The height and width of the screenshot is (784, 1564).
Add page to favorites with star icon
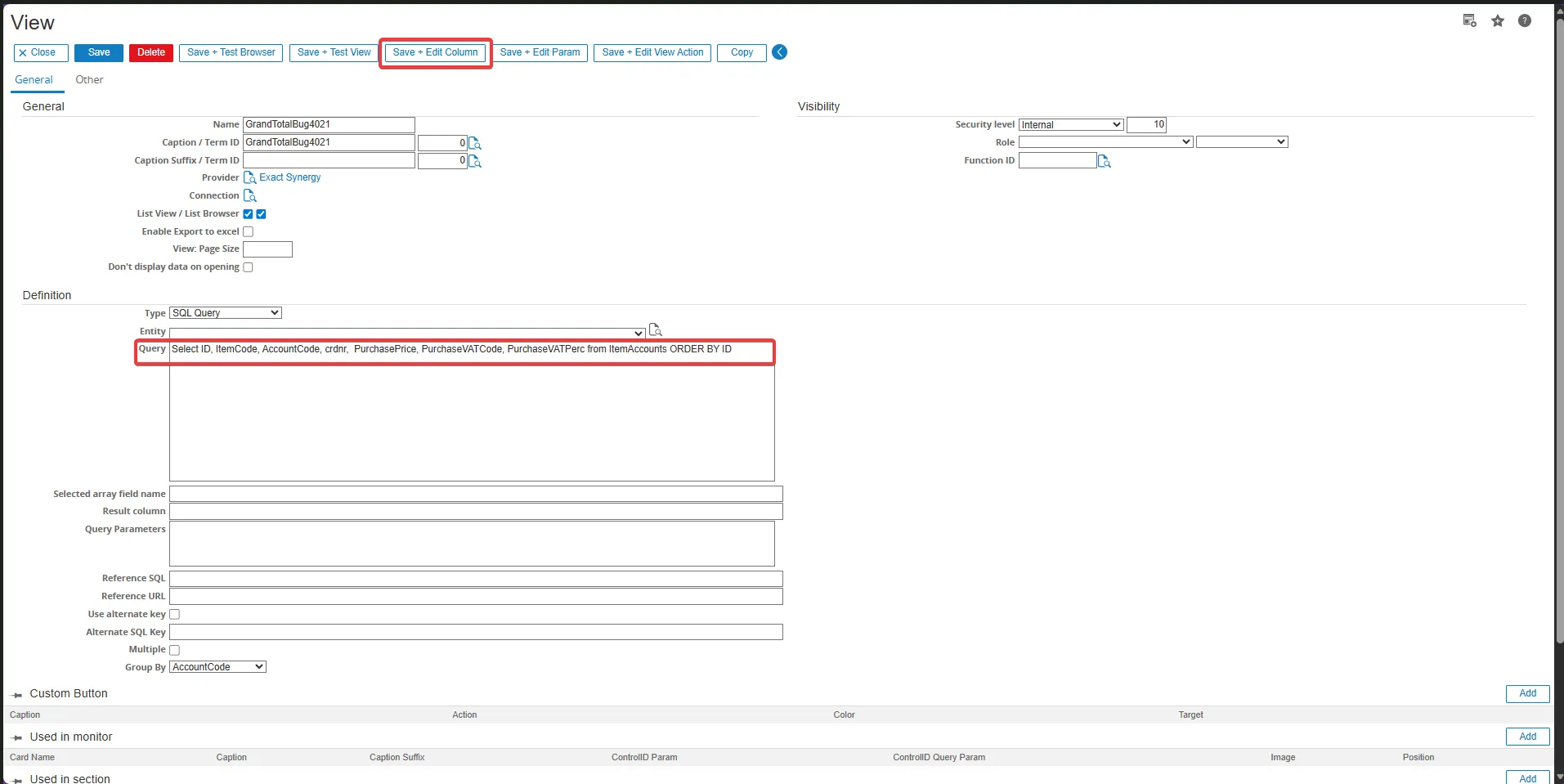click(x=1498, y=21)
